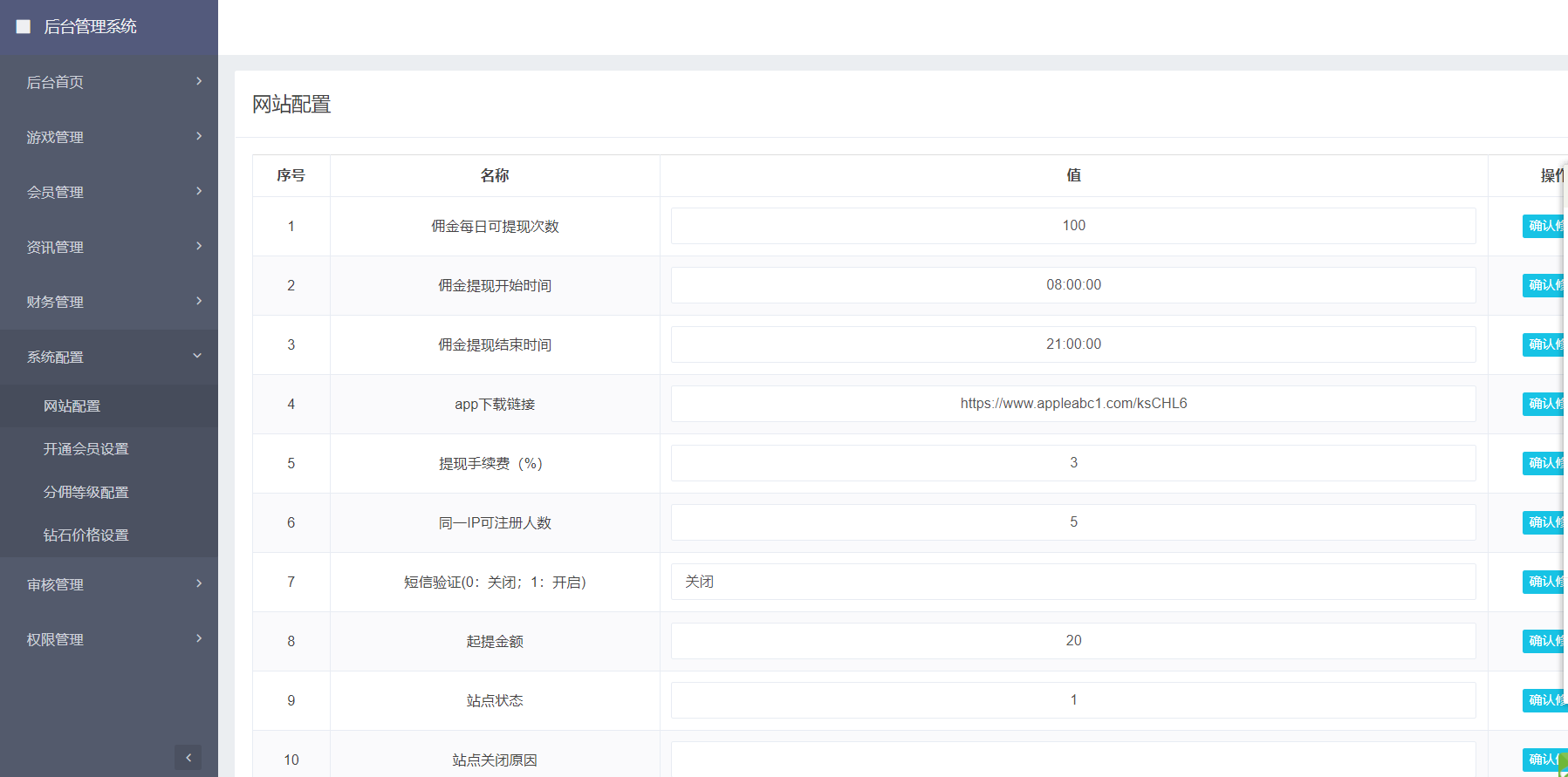The height and width of the screenshot is (777, 1568).
Task: Click the 站点关闭原因 empty input field
Action: 1072,759
